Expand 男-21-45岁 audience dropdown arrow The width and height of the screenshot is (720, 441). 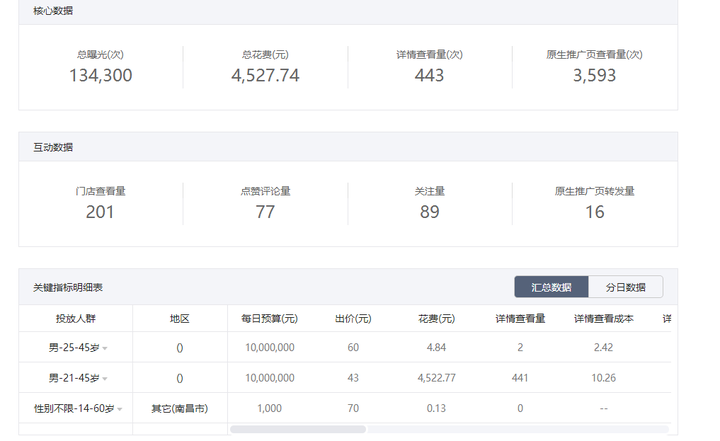[x=105, y=379]
